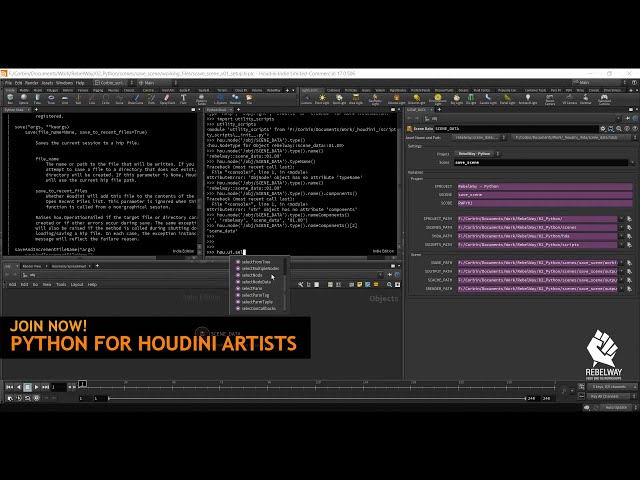Viewport: 640px width, 480px height.
Task: Add a new tab beside Python Shell
Action: [x=36, y=110]
